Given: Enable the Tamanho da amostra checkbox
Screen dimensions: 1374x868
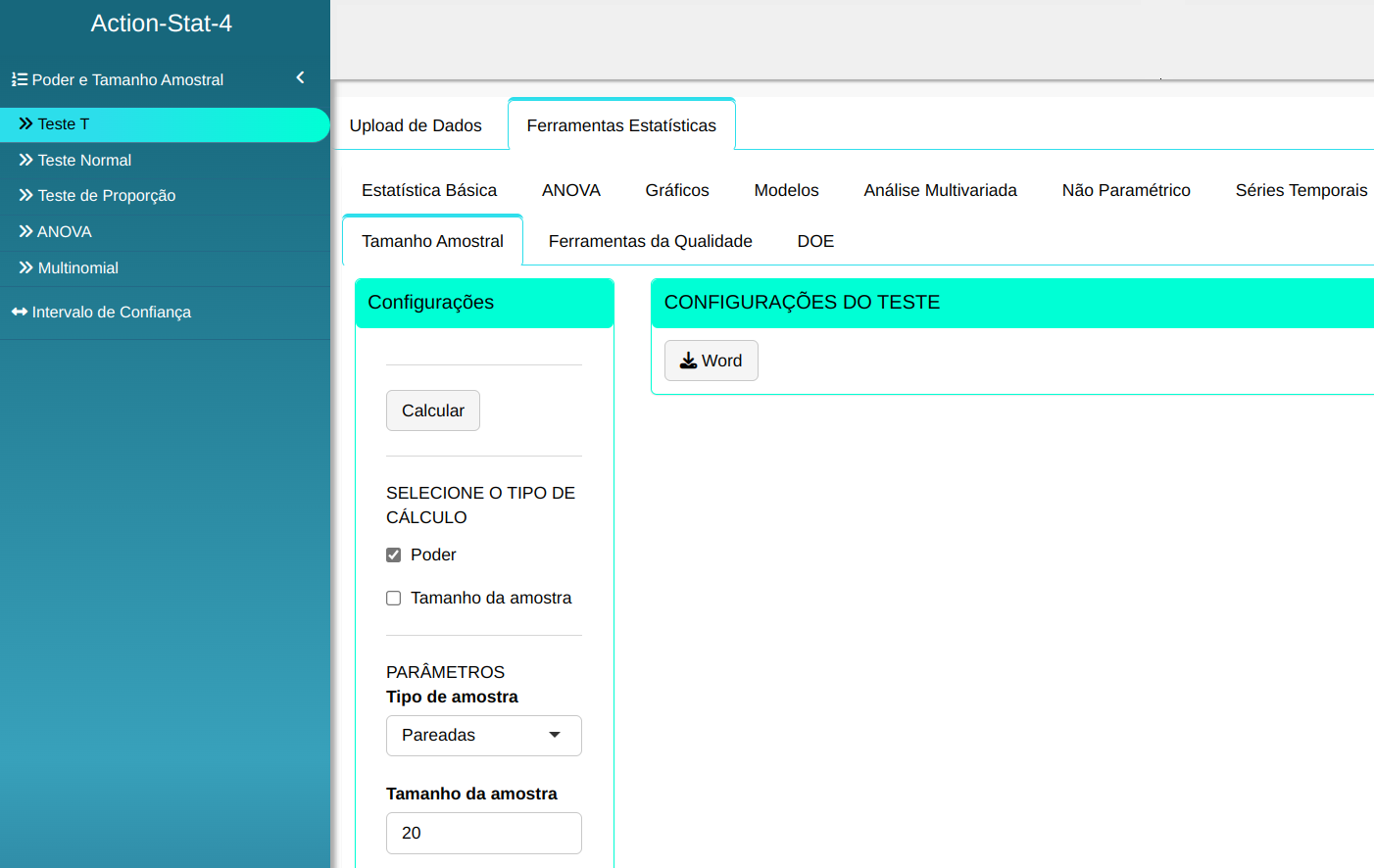Looking at the screenshot, I should click(394, 599).
